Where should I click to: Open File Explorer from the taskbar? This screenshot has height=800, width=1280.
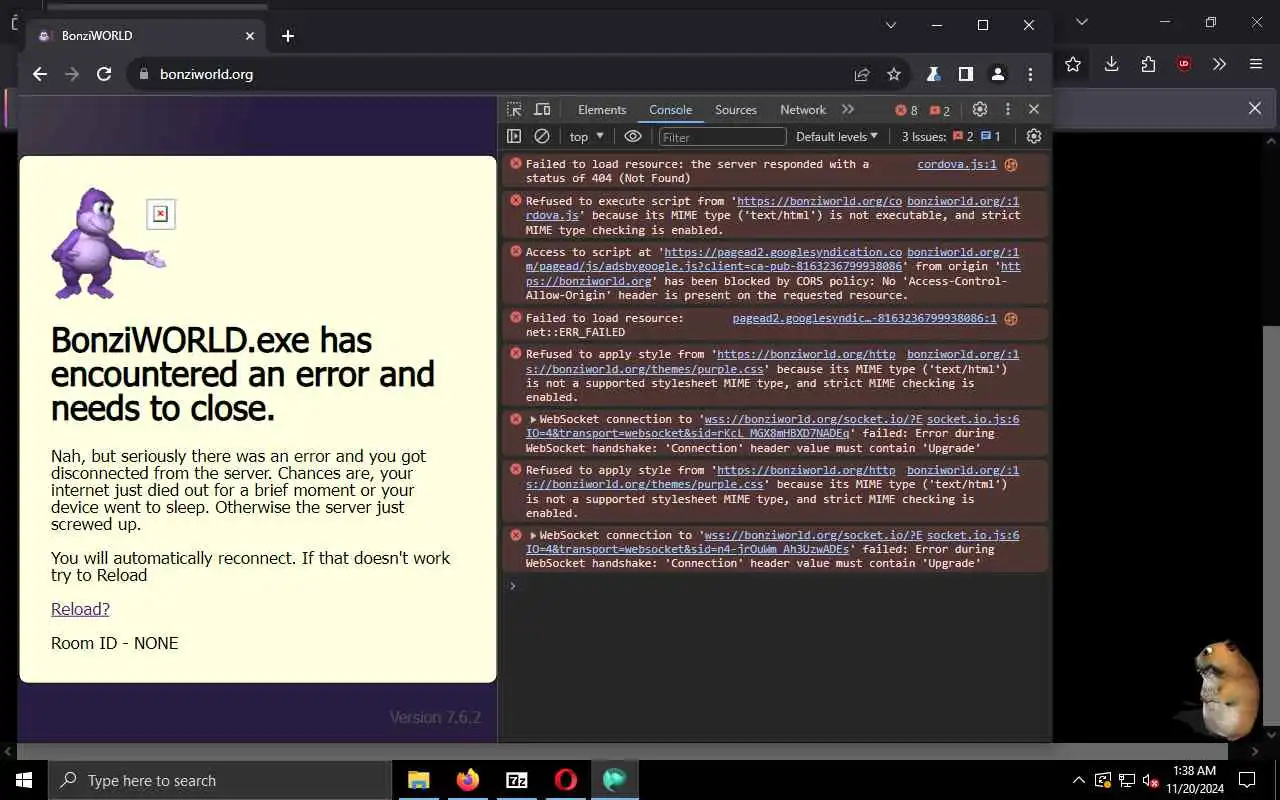[x=419, y=780]
